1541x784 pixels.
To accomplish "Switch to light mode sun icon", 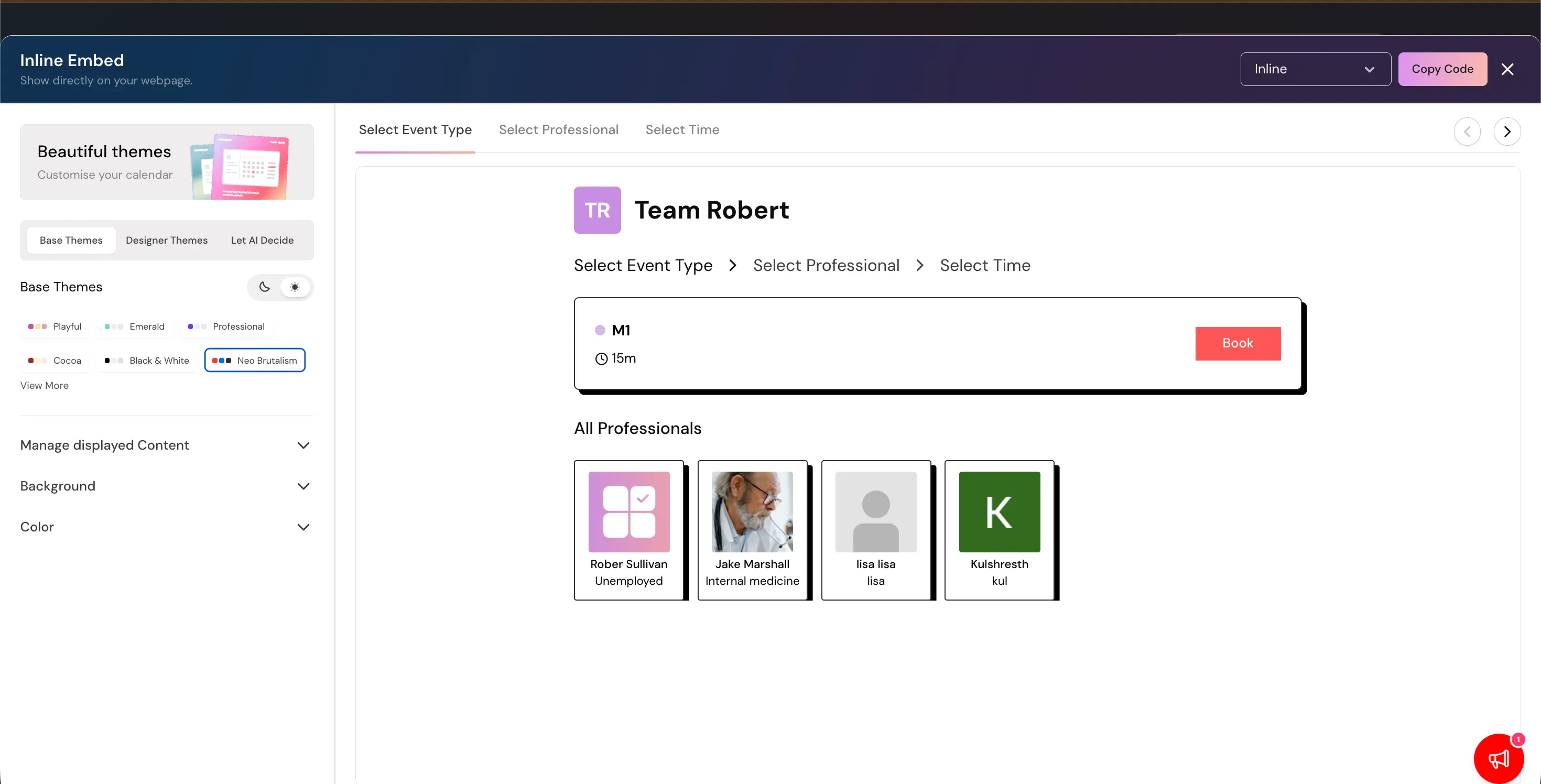I will [x=295, y=287].
